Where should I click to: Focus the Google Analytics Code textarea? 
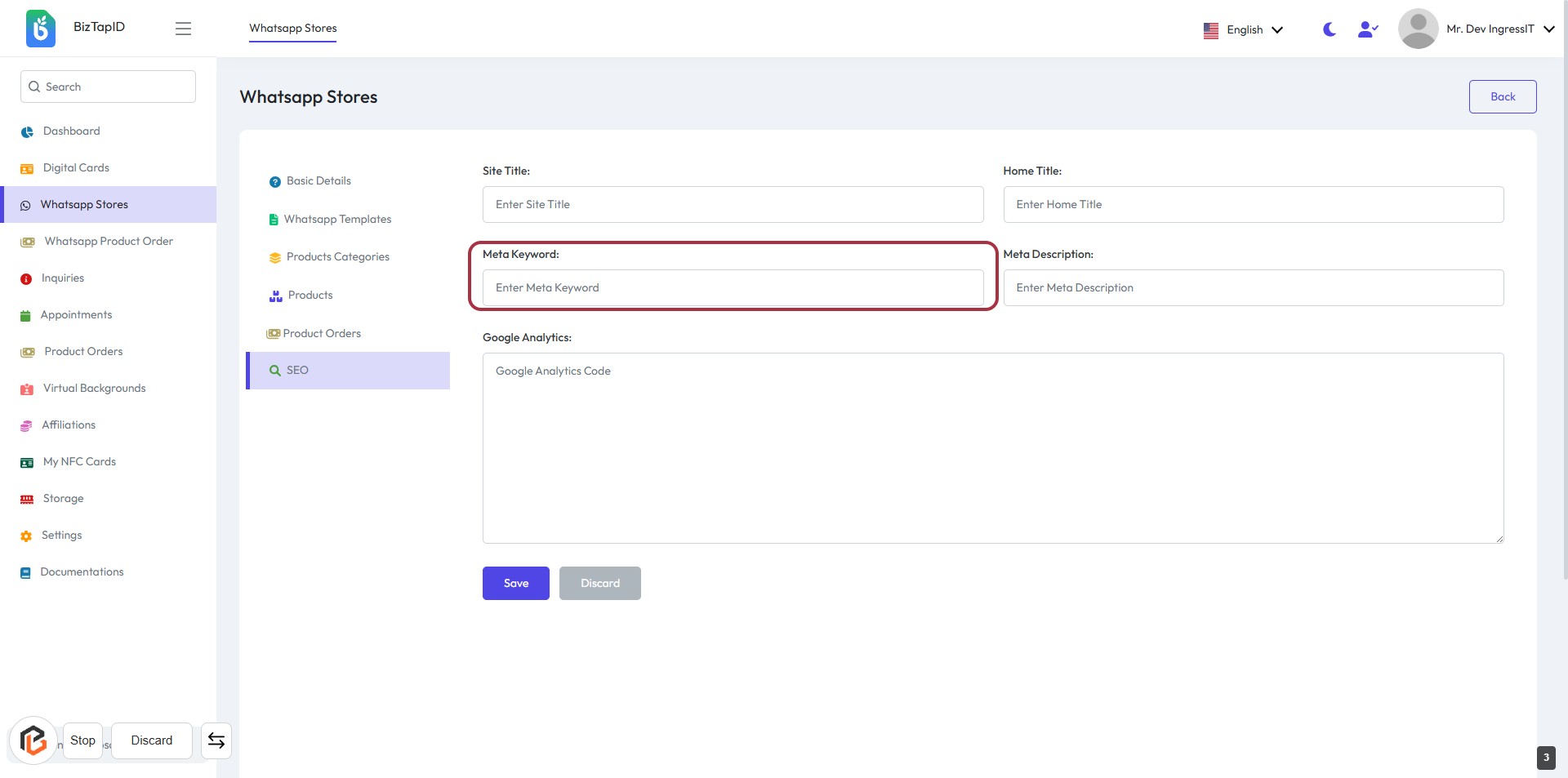tap(992, 447)
